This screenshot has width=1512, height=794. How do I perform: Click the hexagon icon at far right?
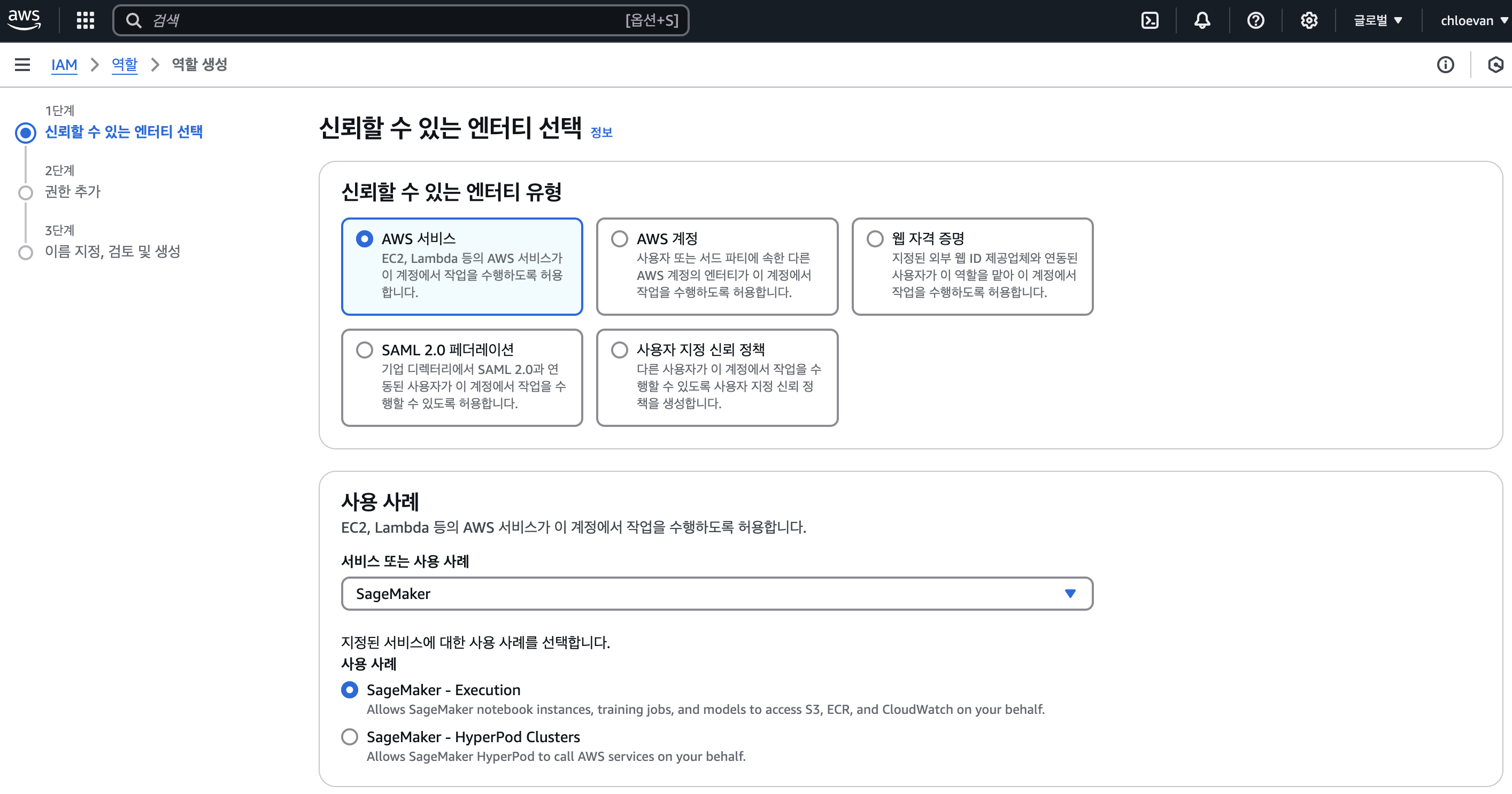click(1495, 65)
